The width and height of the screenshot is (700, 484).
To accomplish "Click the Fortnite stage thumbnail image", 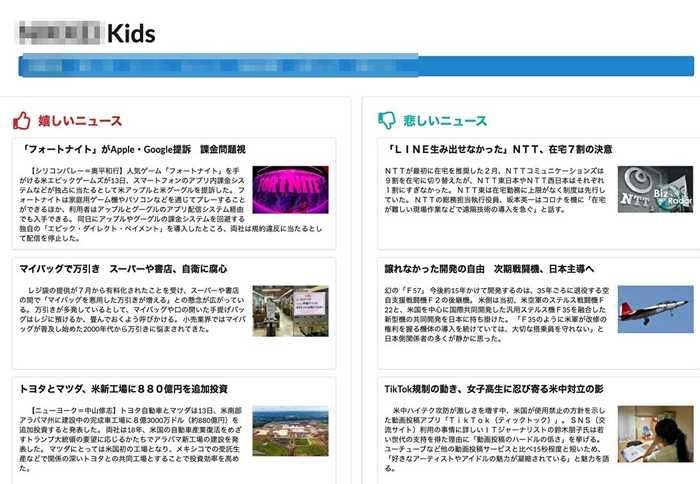I will coord(290,190).
